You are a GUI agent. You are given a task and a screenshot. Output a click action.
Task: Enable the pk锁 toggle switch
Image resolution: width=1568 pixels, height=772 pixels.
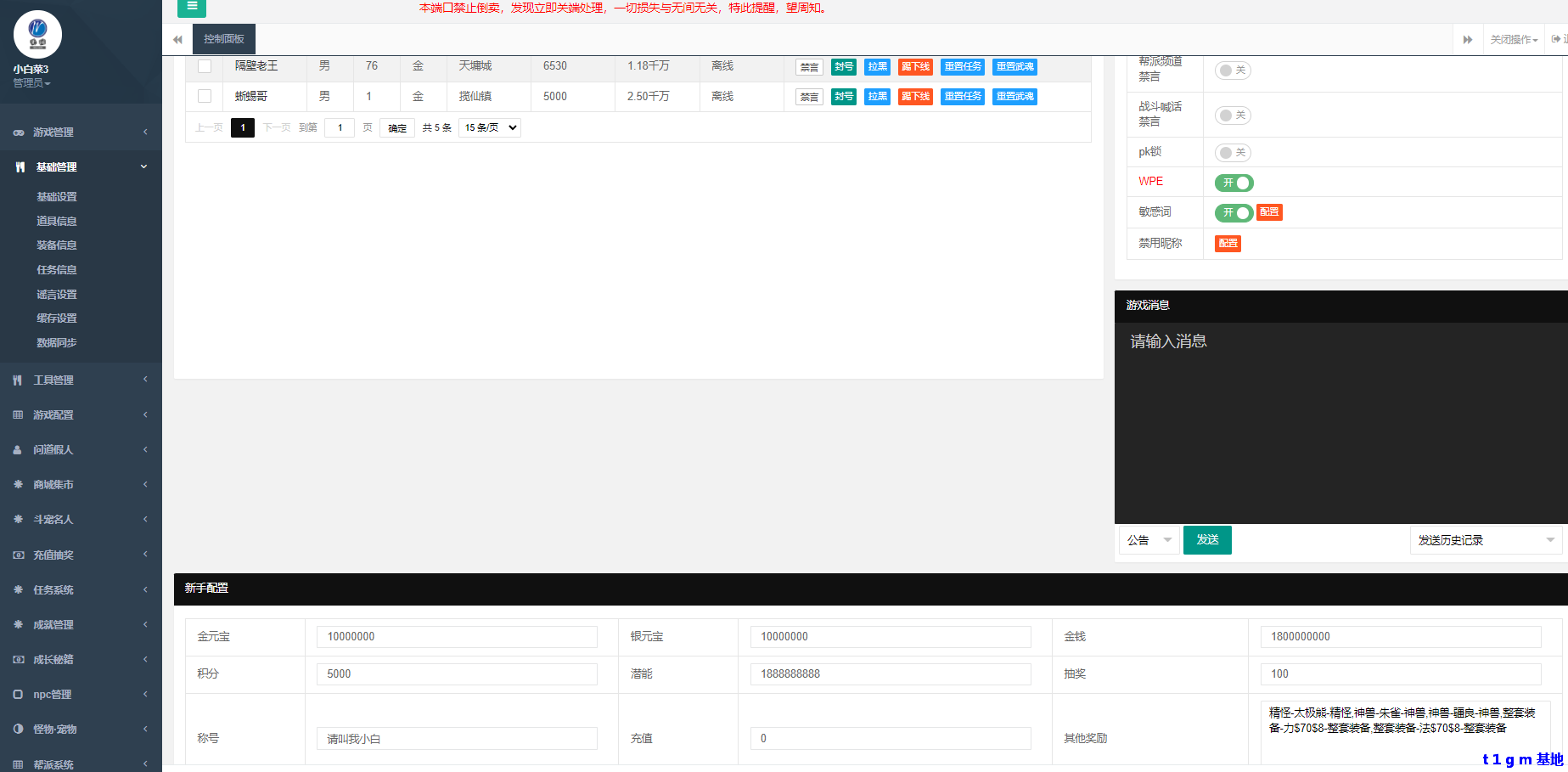[1233, 153]
